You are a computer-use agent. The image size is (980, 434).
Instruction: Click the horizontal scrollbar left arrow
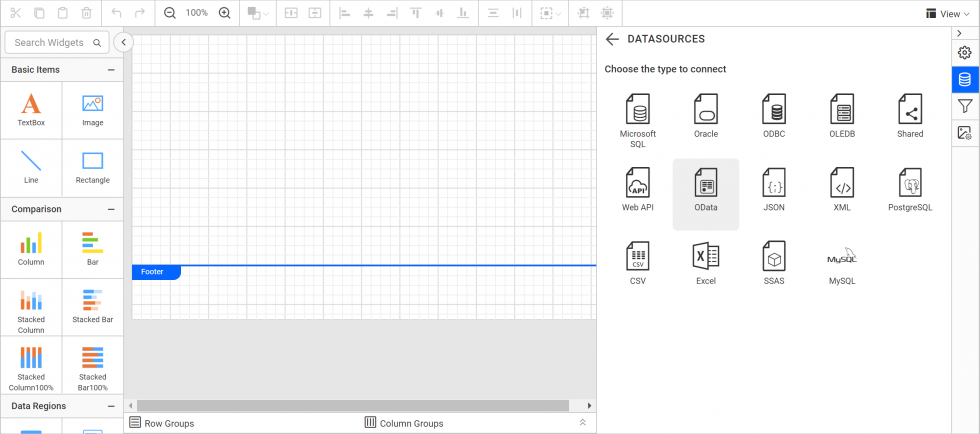(131, 406)
